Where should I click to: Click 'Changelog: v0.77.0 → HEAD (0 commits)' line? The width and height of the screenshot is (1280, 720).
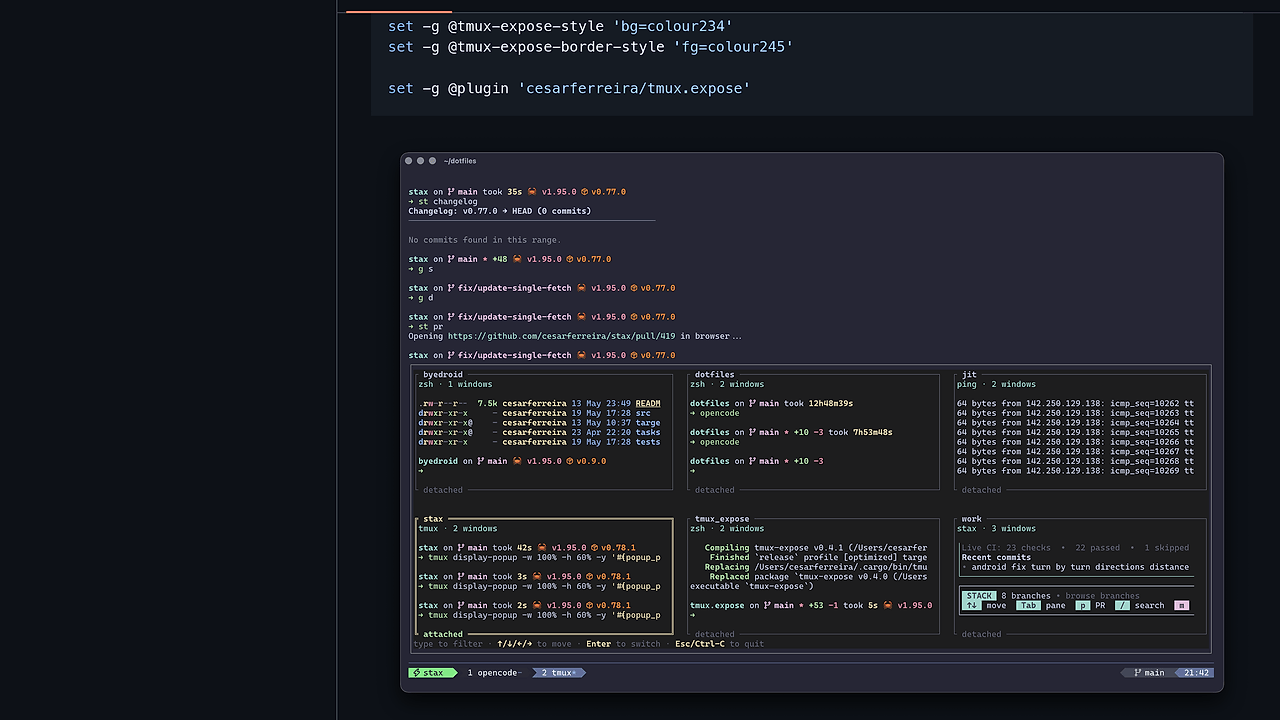(500, 211)
